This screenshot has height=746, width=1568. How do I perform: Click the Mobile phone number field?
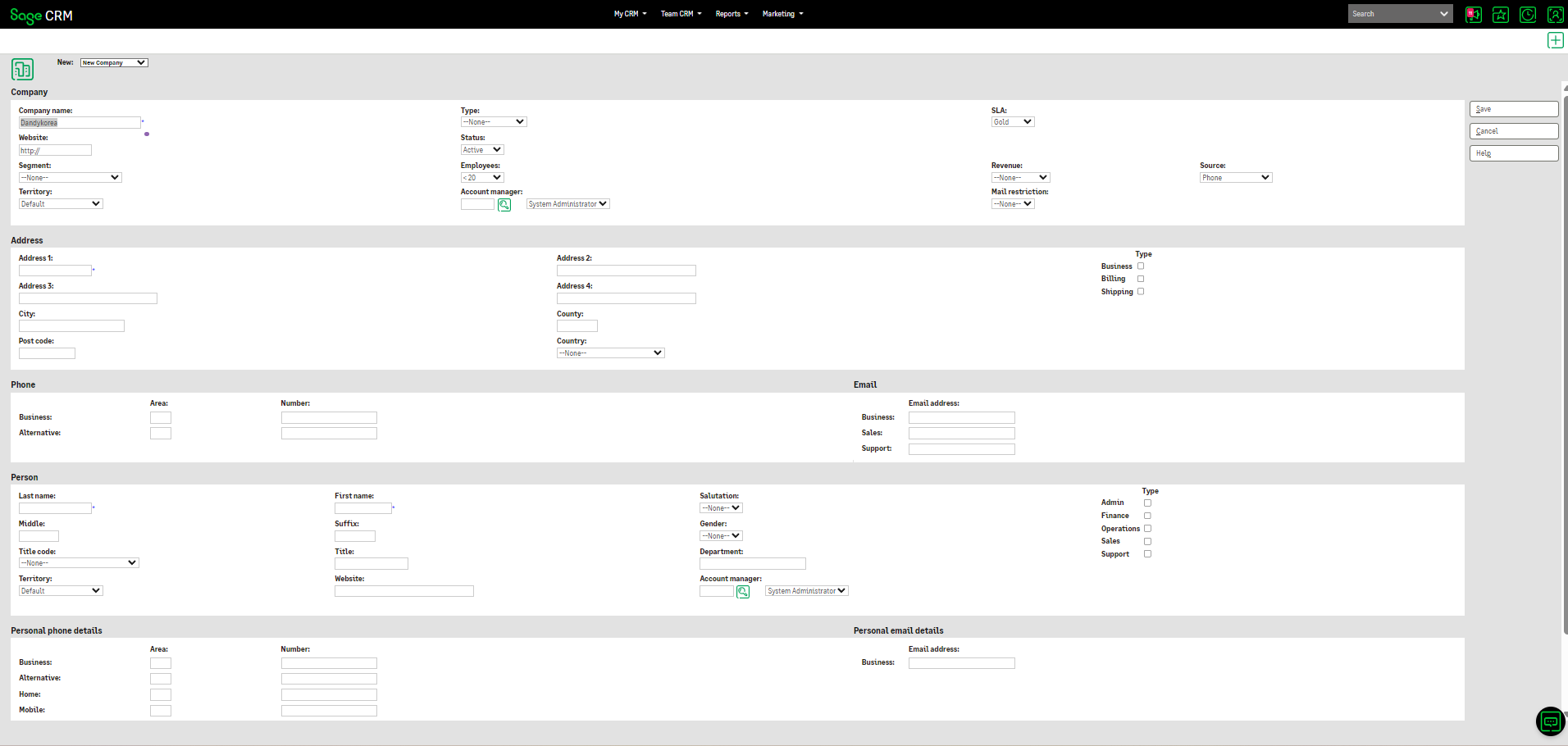(329, 711)
